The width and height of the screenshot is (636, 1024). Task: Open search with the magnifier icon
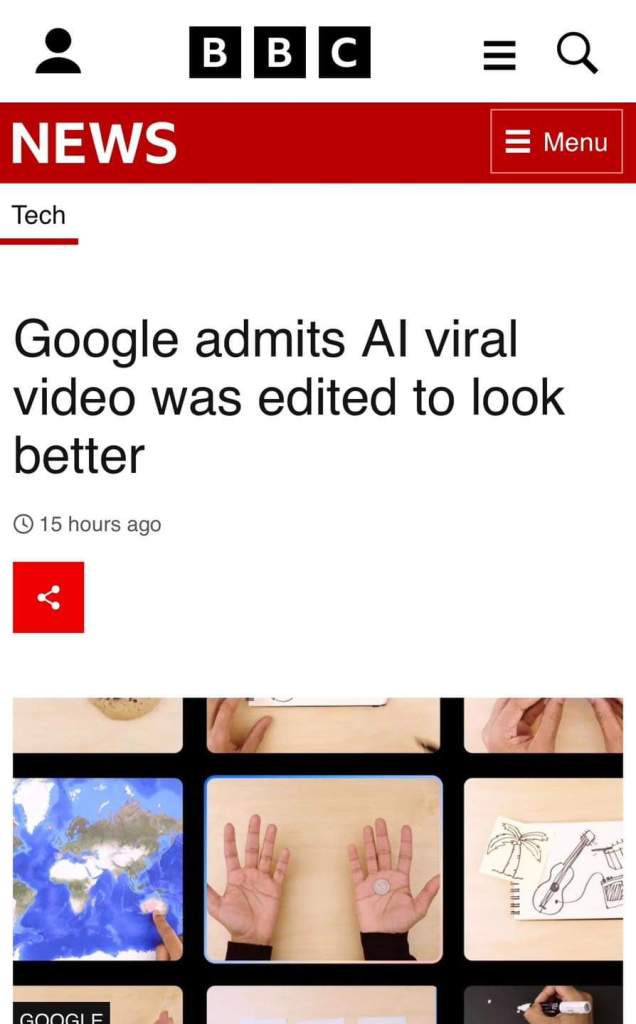(577, 54)
